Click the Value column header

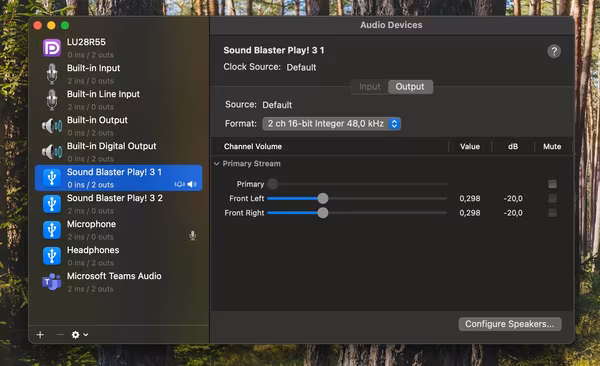[470, 147]
